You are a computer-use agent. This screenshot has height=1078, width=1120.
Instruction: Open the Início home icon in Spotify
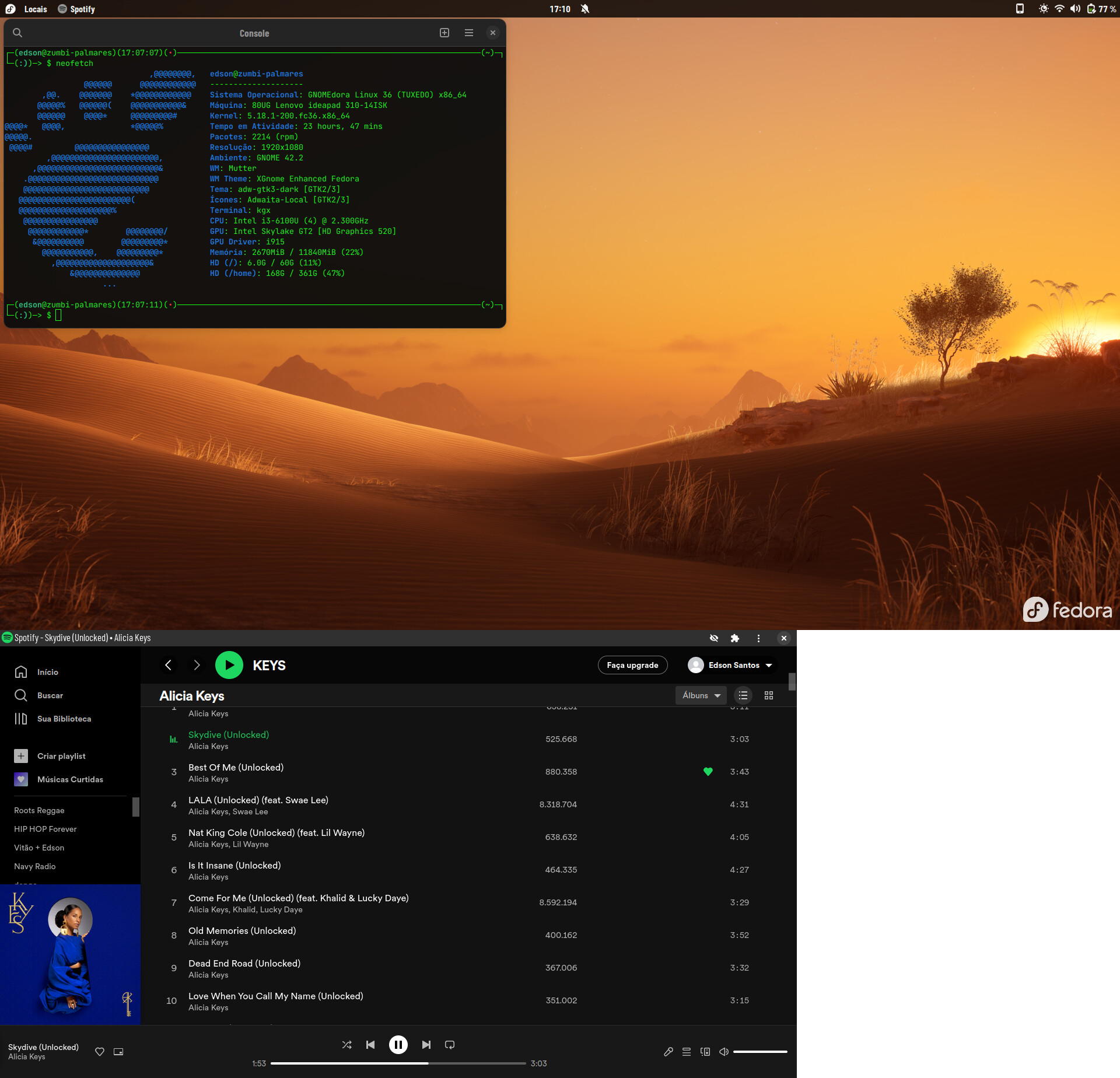21,672
